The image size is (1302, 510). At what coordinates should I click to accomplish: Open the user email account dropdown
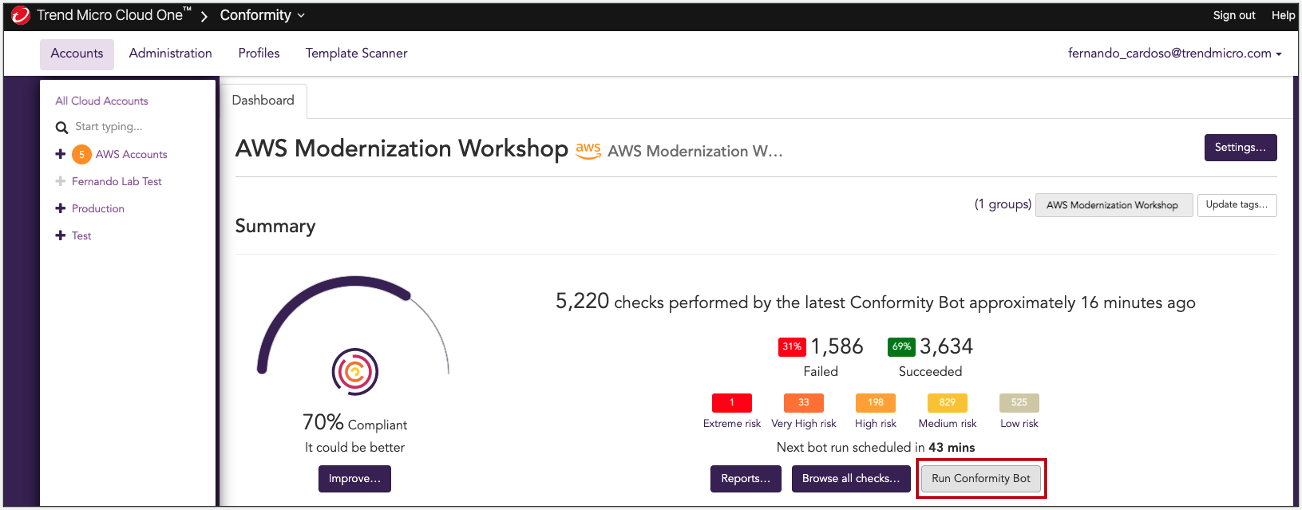pos(1175,53)
